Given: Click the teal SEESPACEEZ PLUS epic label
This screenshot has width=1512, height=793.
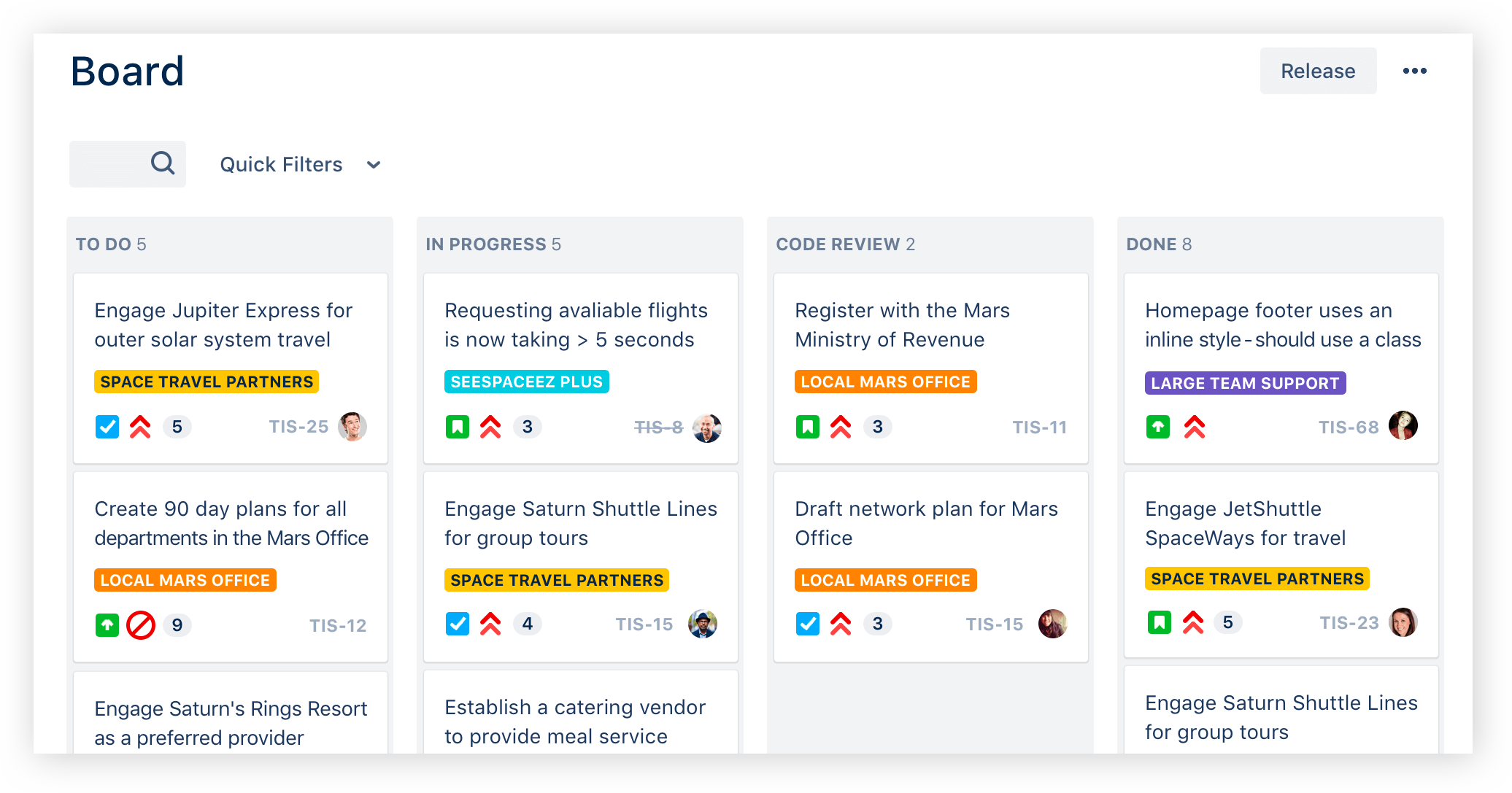Looking at the screenshot, I should coord(526,382).
